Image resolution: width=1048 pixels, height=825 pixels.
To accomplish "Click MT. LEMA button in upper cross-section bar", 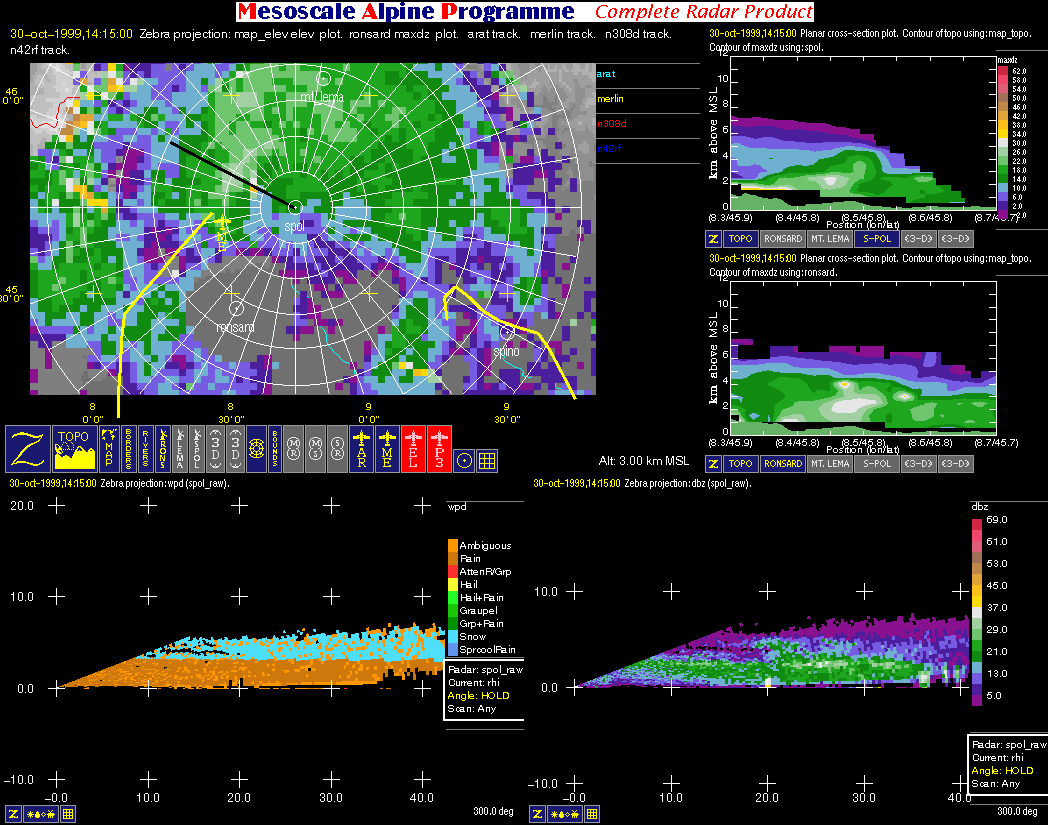I will pos(828,239).
